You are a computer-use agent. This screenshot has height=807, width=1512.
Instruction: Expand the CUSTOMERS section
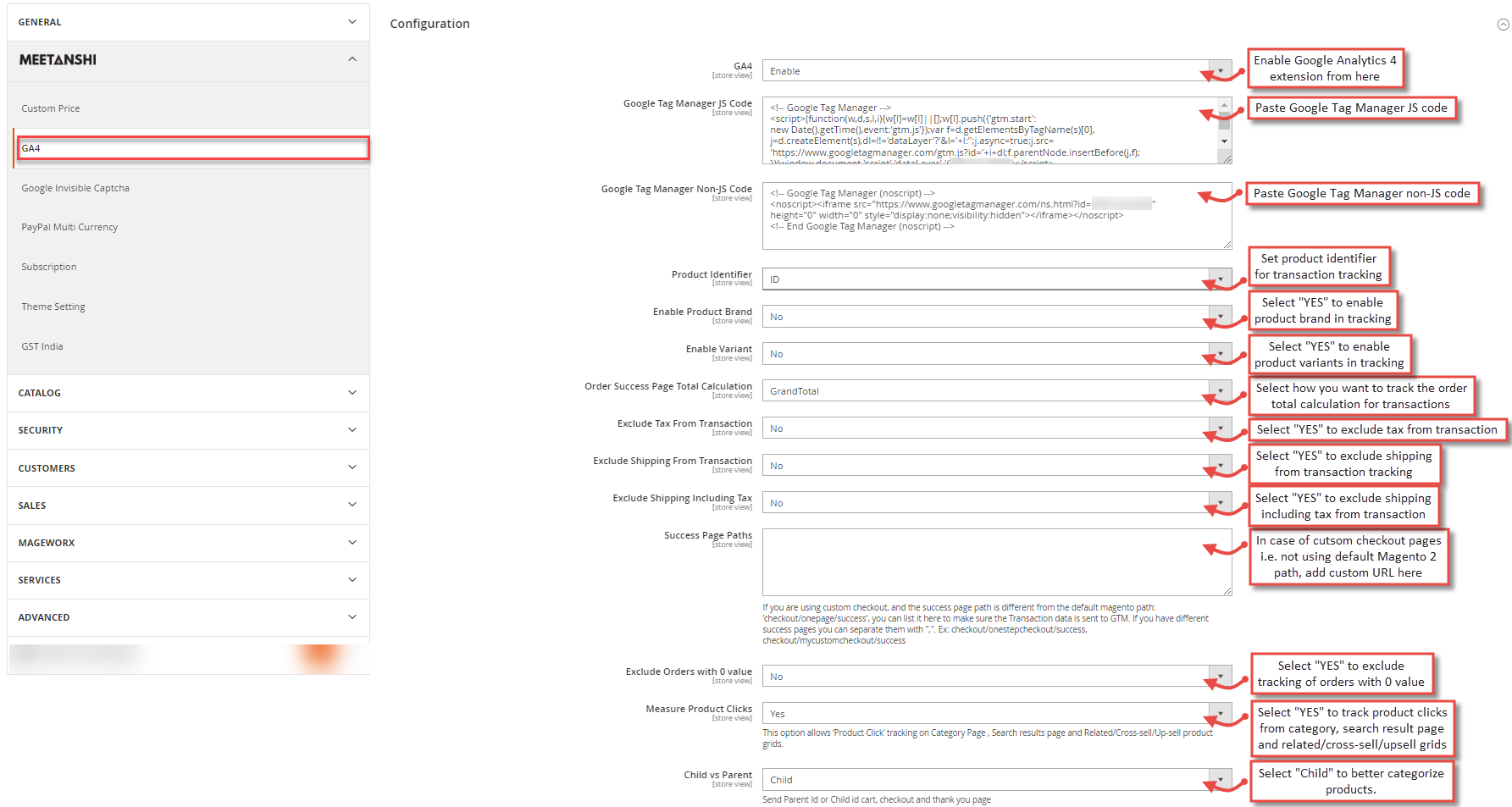[x=188, y=468]
